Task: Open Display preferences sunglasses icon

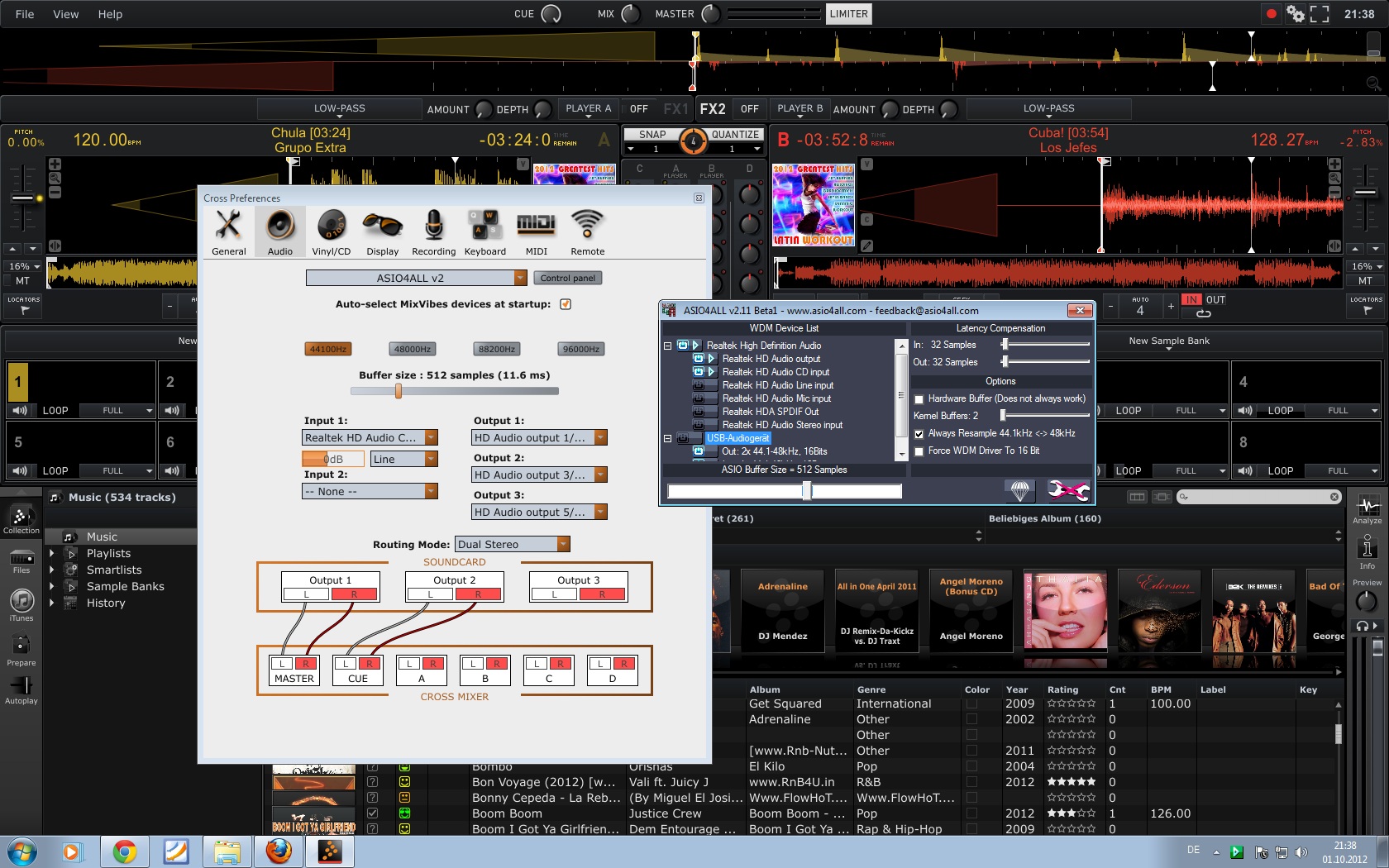Action: point(382,231)
